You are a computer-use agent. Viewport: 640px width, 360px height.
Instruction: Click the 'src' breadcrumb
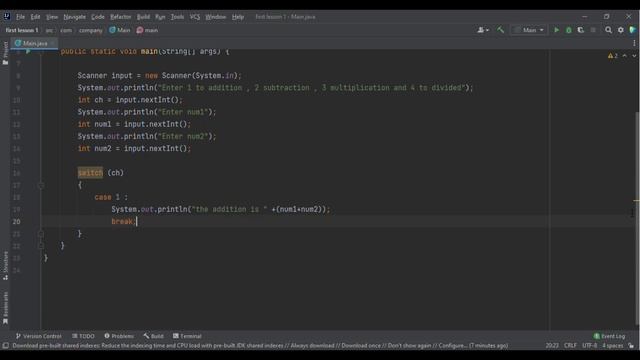click(x=49, y=30)
